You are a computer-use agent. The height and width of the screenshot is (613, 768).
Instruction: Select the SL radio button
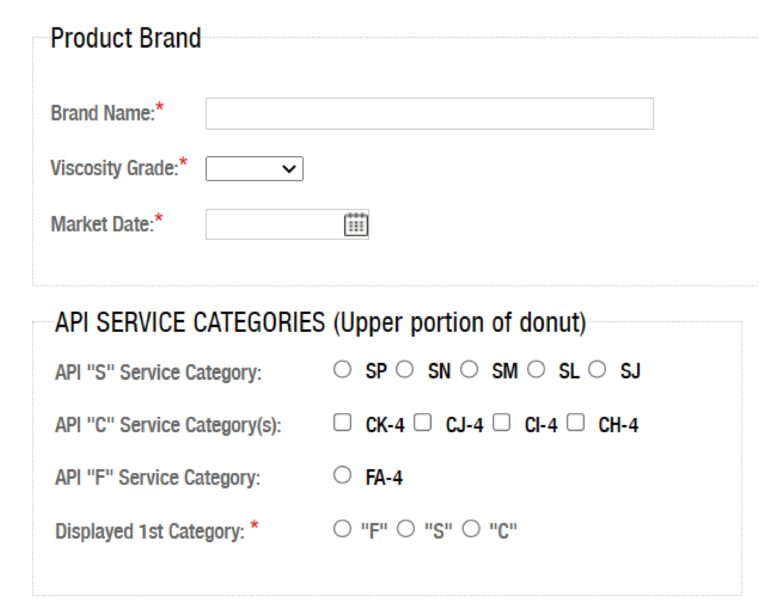[x=536, y=369]
